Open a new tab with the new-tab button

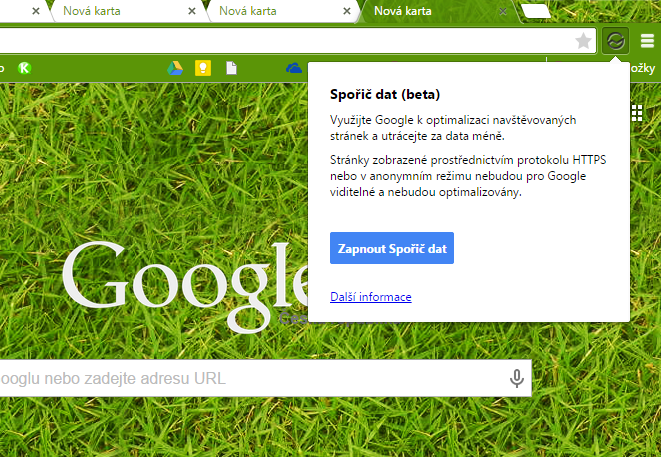(x=536, y=11)
